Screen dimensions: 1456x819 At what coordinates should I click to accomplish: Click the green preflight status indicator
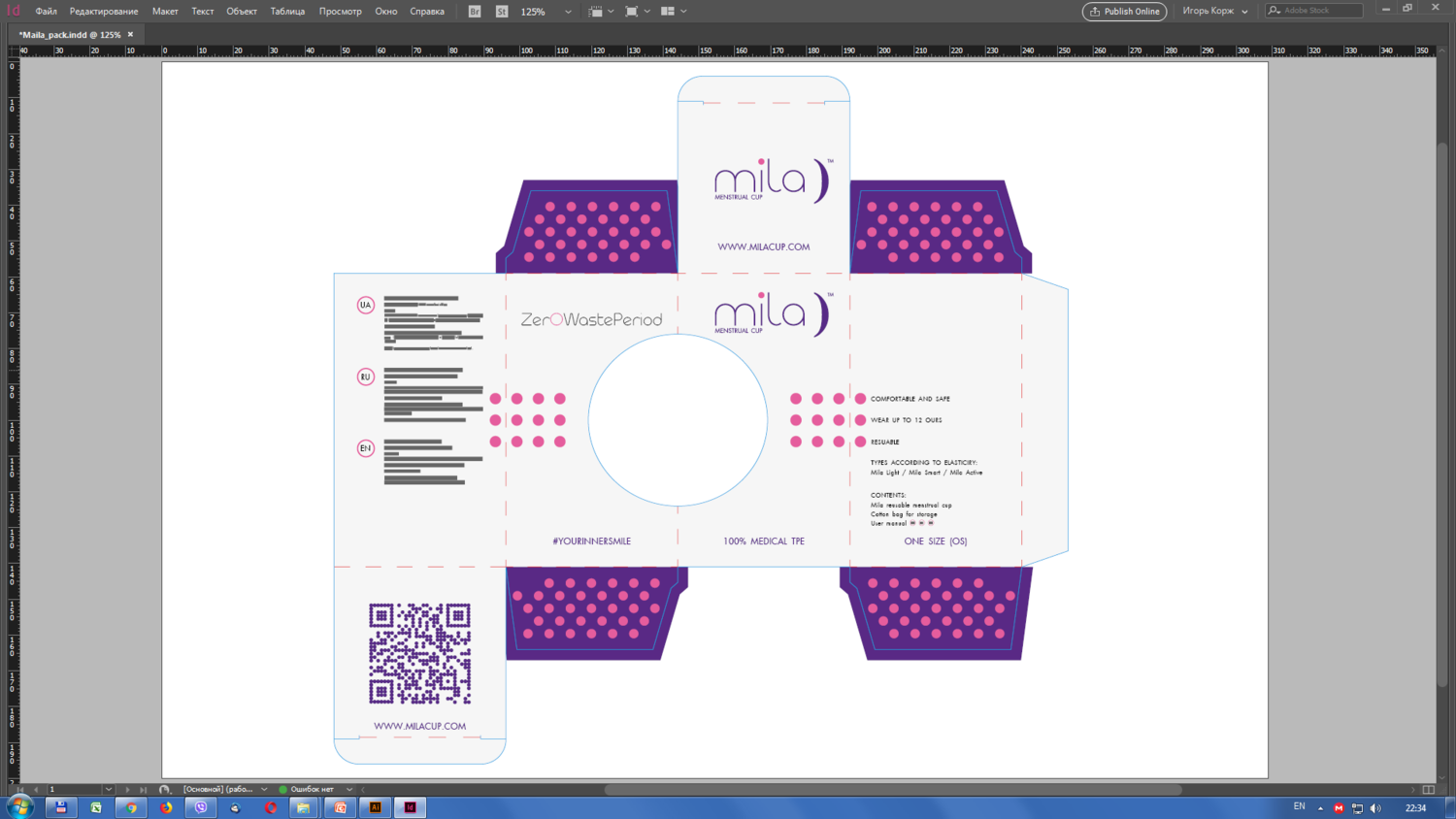coord(282,790)
